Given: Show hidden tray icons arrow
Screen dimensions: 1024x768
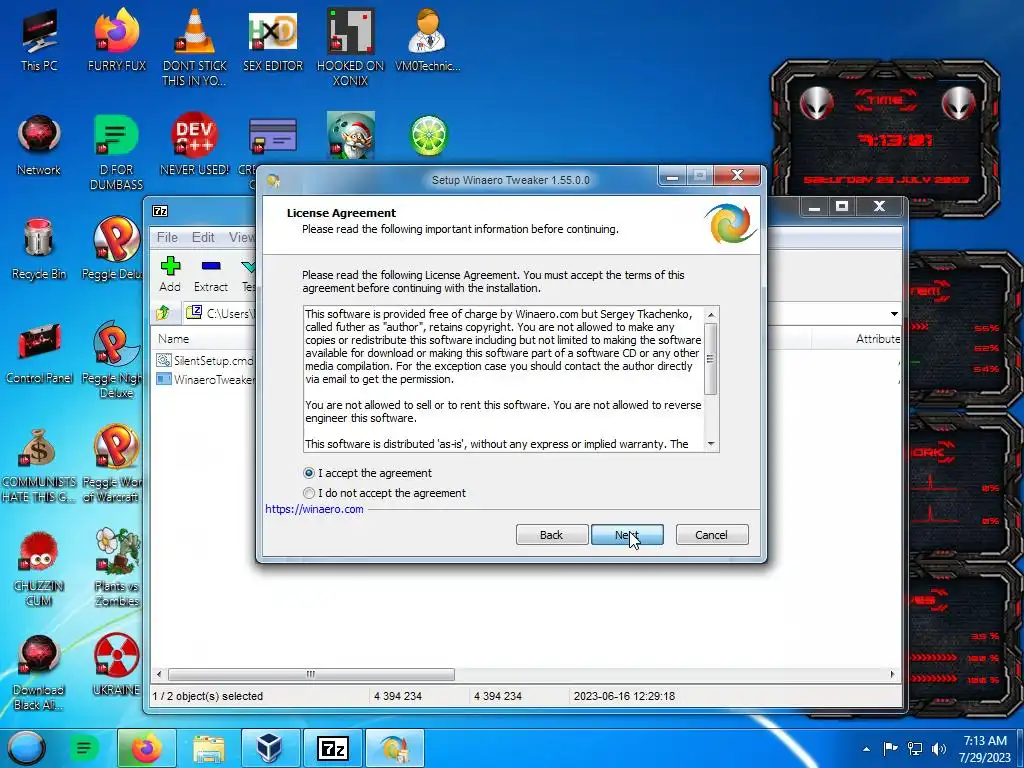Looking at the screenshot, I should (867, 749).
